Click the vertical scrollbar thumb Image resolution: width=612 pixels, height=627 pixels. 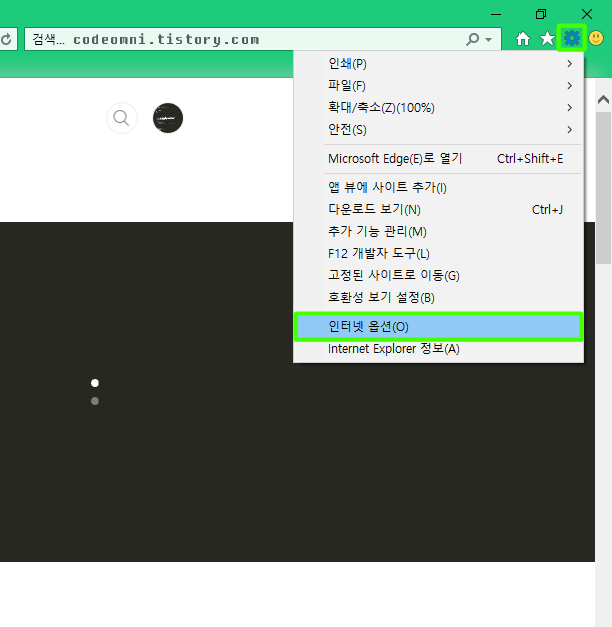point(603,188)
